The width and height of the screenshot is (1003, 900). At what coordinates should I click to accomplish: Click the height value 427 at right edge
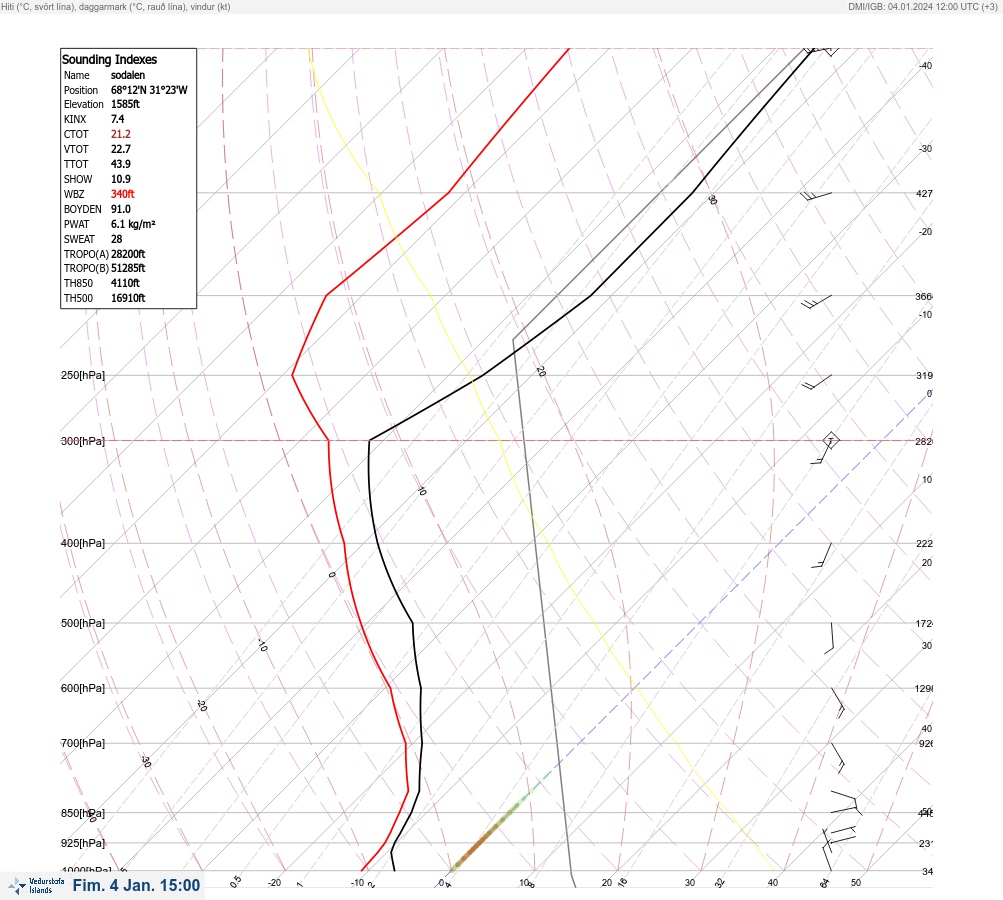click(924, 193)
